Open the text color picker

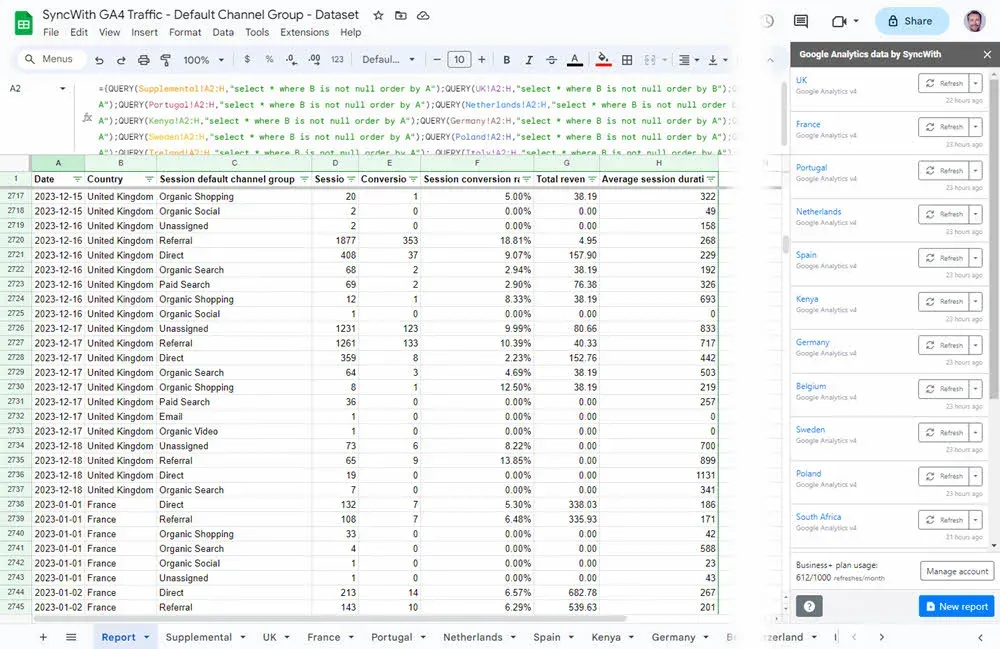[575, 60]
